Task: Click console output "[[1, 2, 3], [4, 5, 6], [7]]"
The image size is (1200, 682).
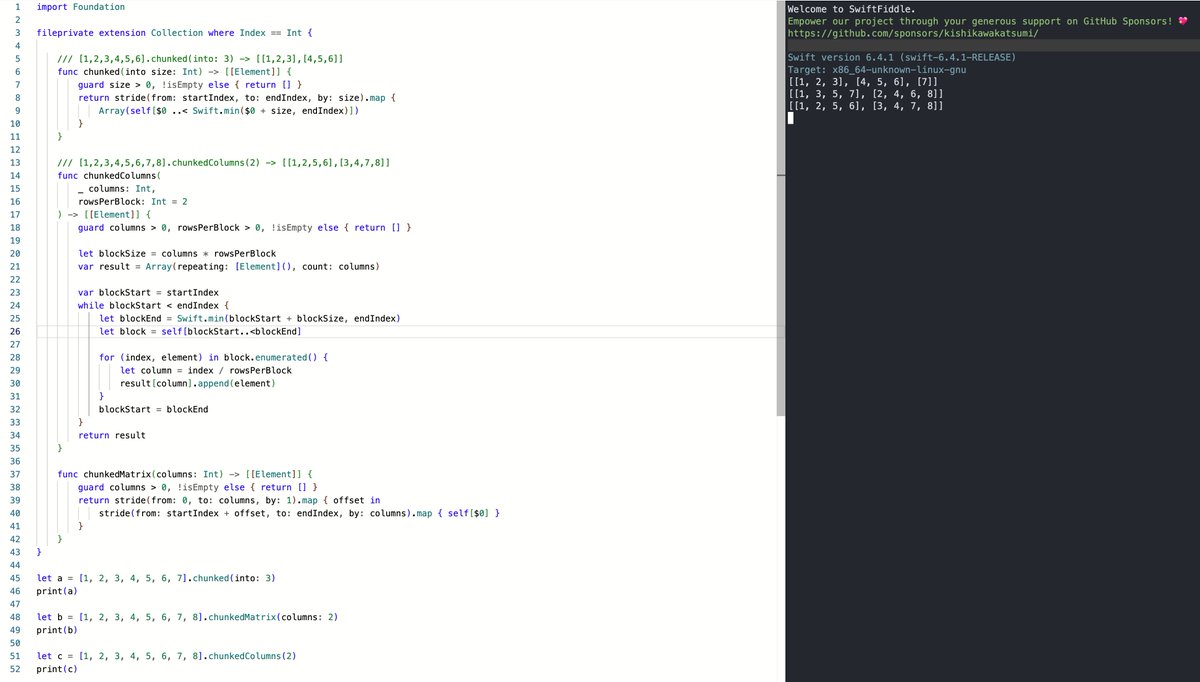Action: pos(863,81)
